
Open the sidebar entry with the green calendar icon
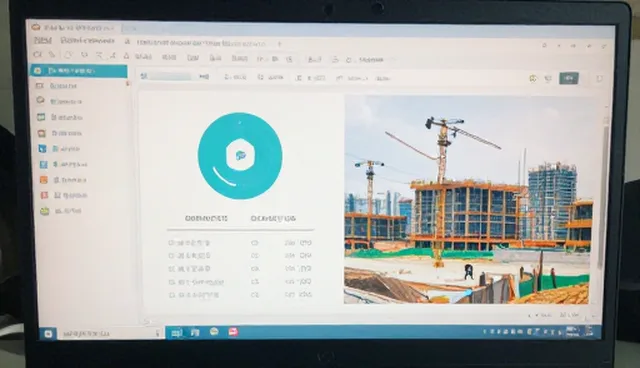(x=60, y=117)
